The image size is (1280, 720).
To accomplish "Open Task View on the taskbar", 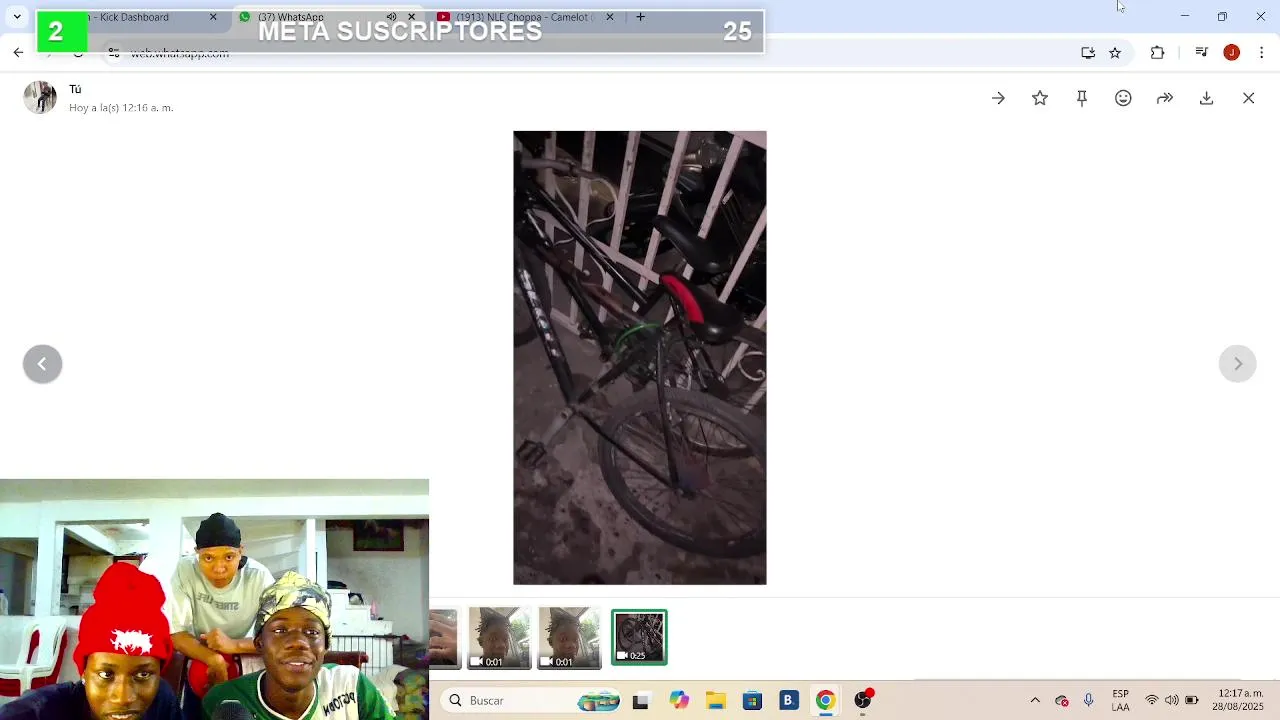I will point(640,701).
